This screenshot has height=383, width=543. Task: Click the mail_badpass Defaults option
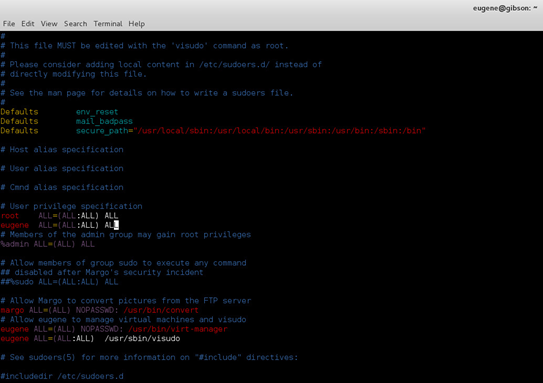pos(104,122)
